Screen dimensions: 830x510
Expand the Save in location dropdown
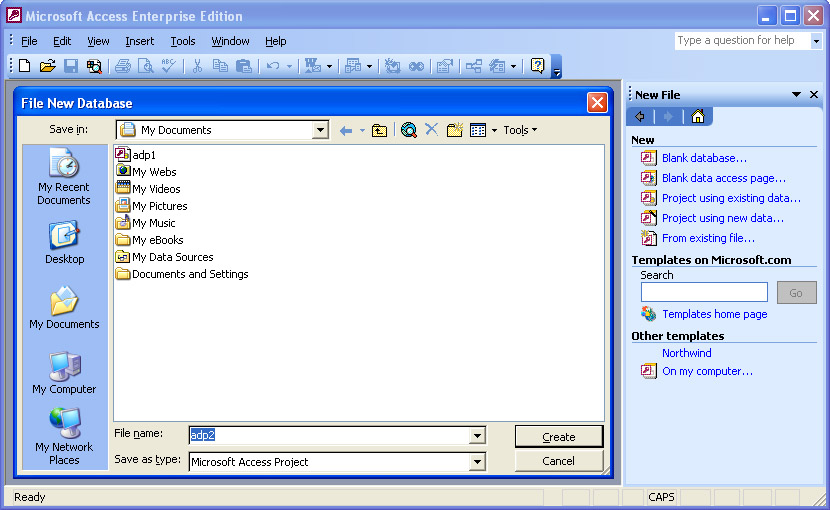point(320,130)
